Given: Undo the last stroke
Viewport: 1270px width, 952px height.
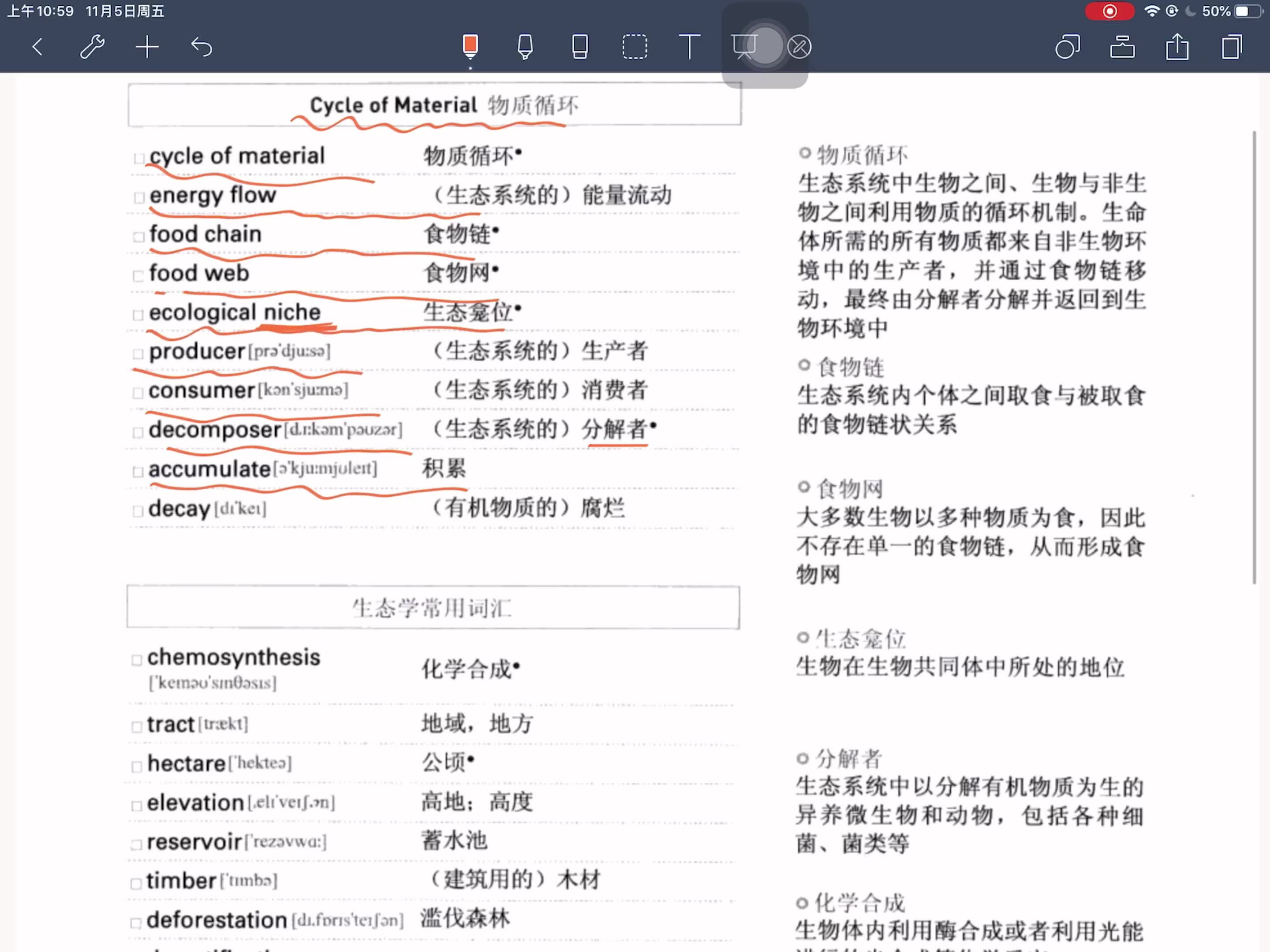Looking at the screenshot, I should pyautogui.click(x=202, y=47).
